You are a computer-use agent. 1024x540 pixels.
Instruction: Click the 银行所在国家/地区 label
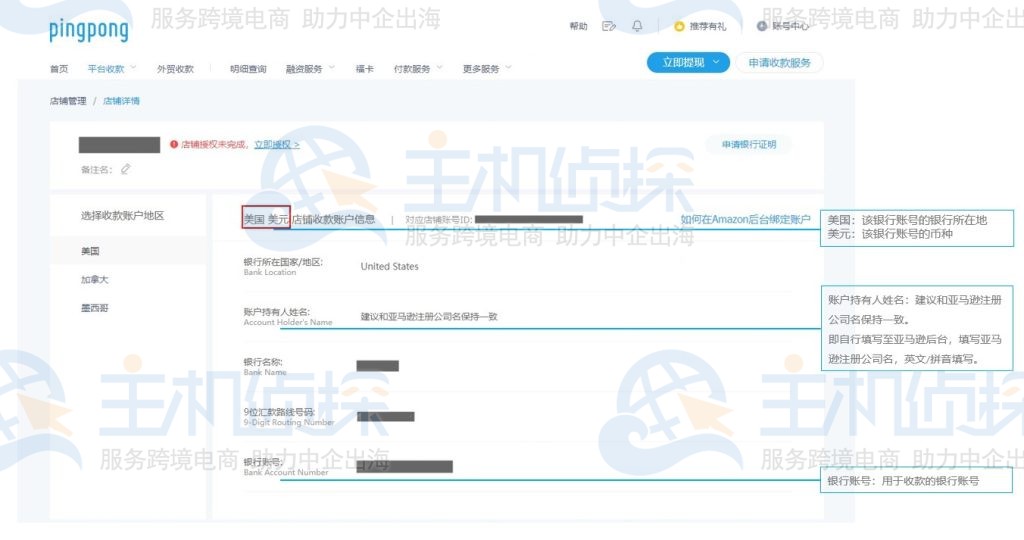283,262
